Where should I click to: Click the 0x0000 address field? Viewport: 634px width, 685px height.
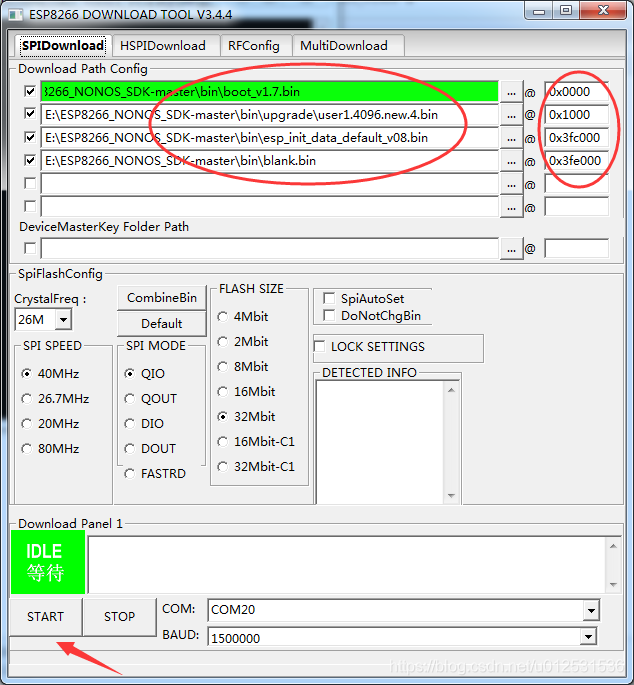(x=576, y=92)
